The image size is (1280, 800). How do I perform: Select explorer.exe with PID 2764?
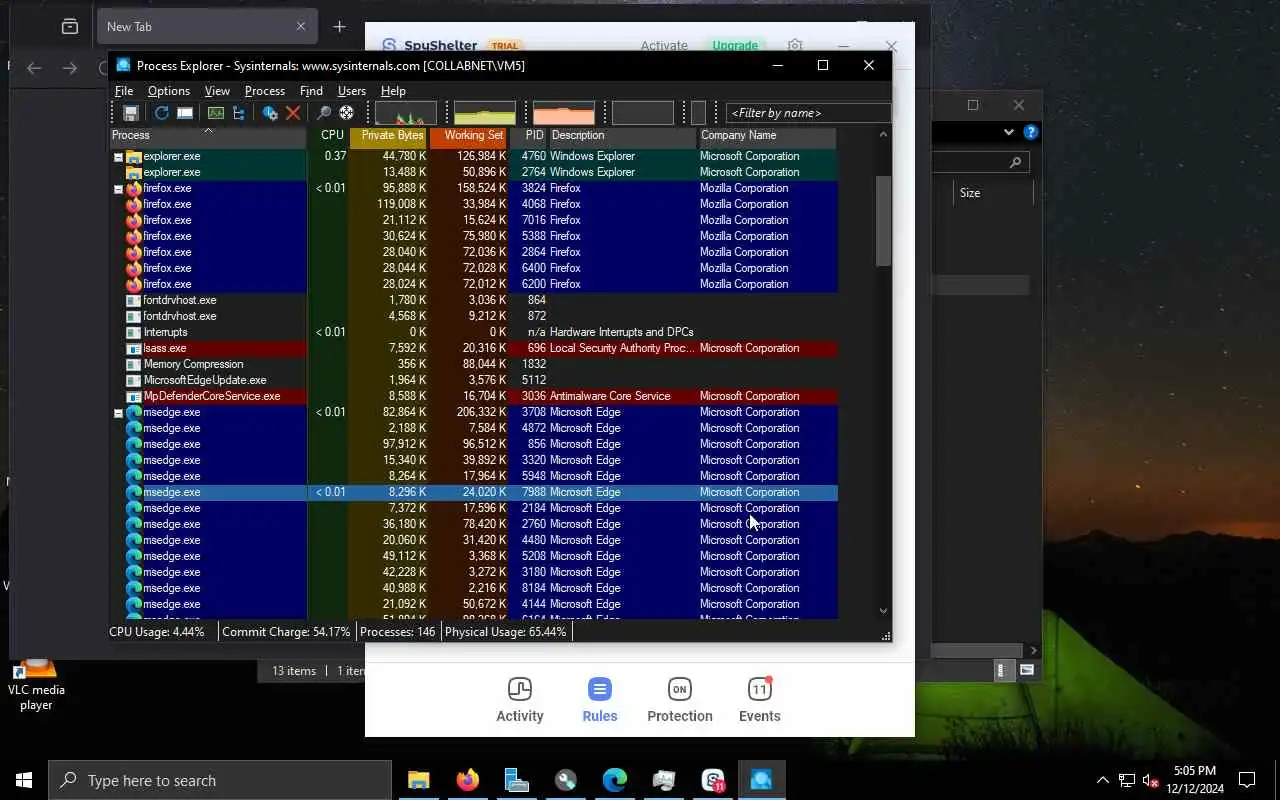point(473,172)
